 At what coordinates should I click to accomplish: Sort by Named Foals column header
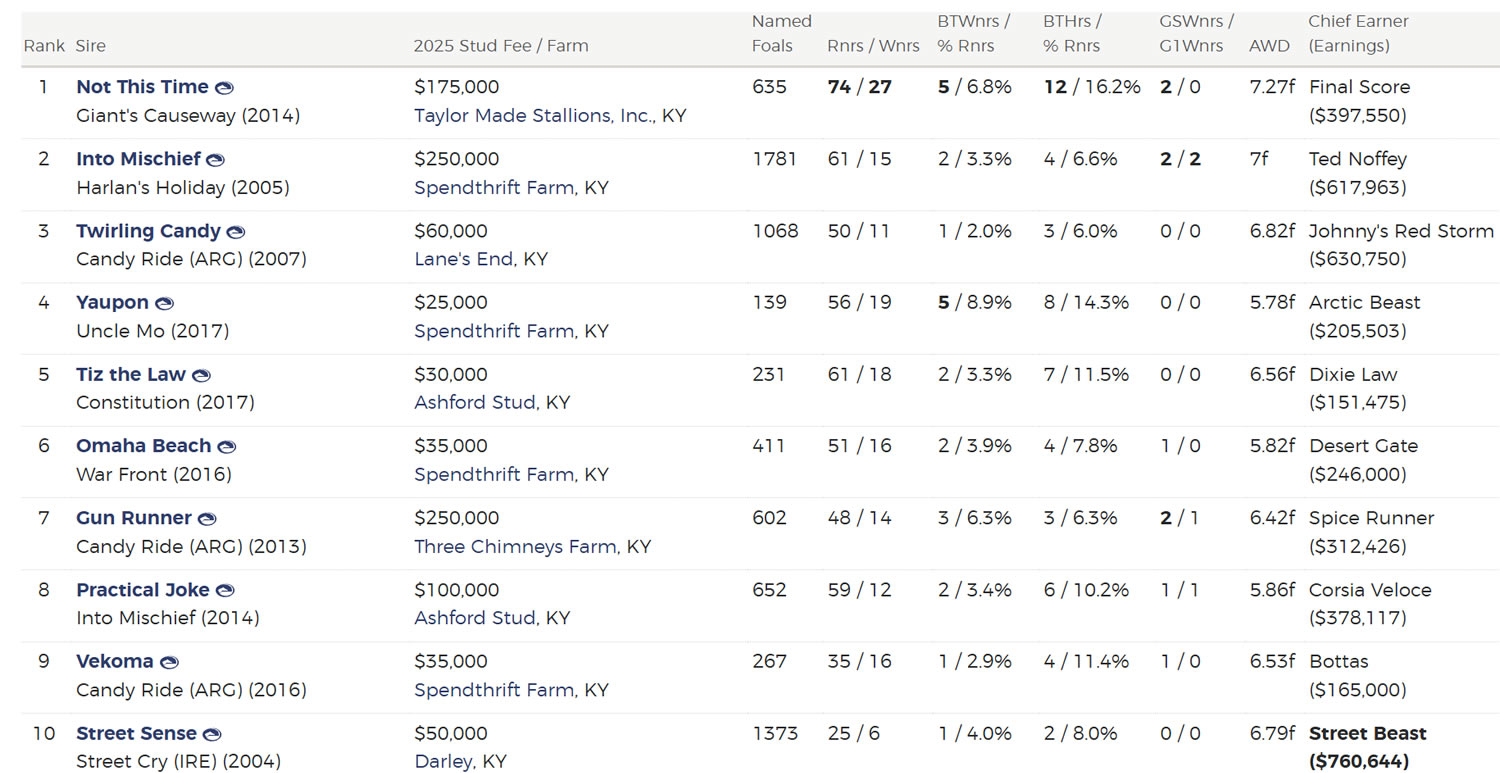pyautogui.click(x=781, y=33)
